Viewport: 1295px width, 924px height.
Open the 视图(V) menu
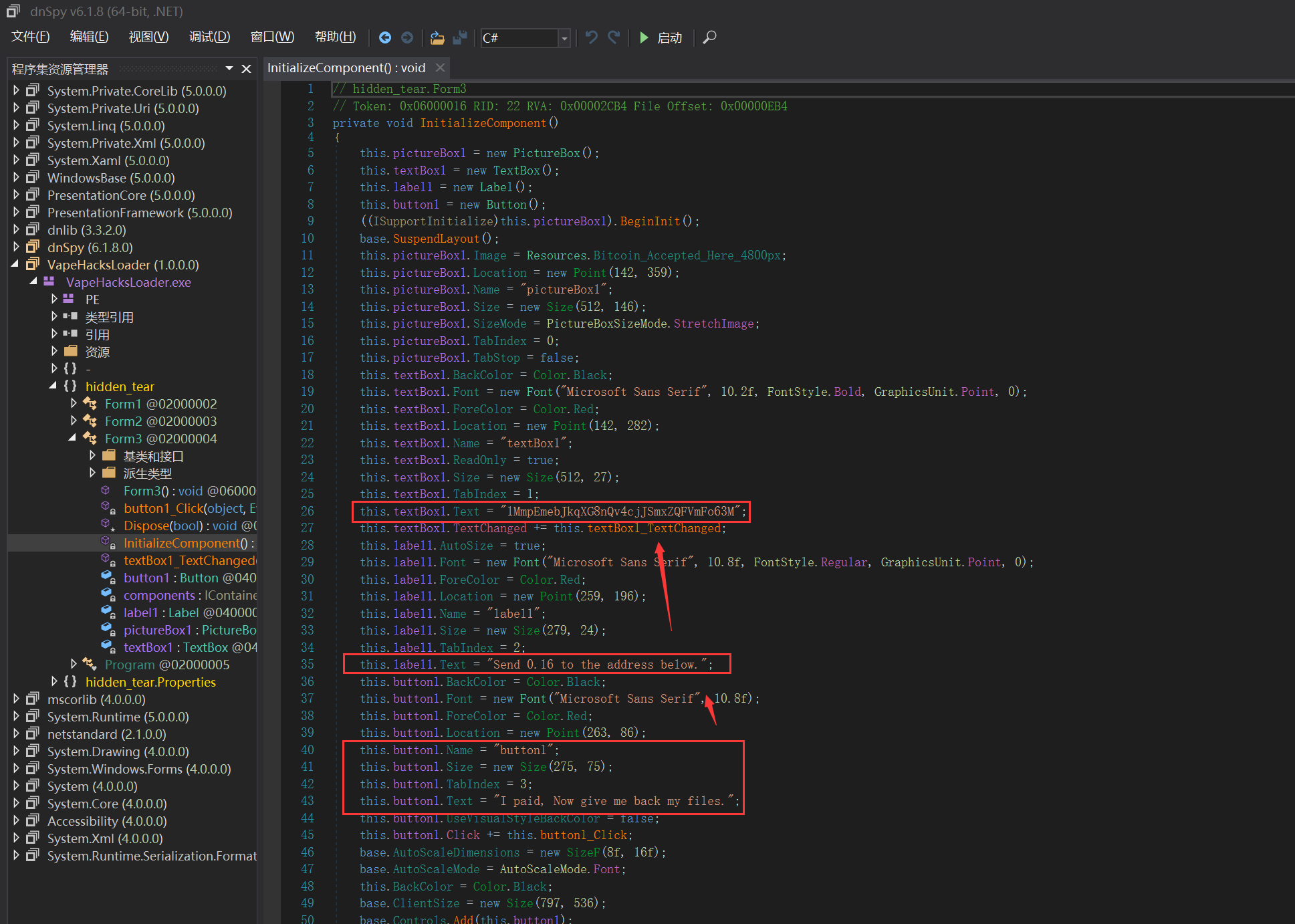coord(149,37)
